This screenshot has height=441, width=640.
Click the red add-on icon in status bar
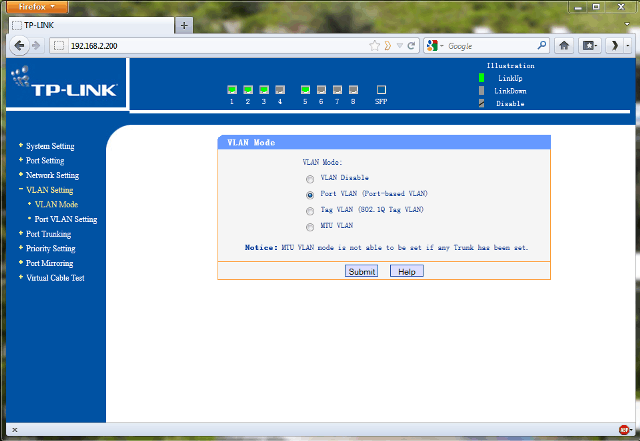tap(624, 430)
